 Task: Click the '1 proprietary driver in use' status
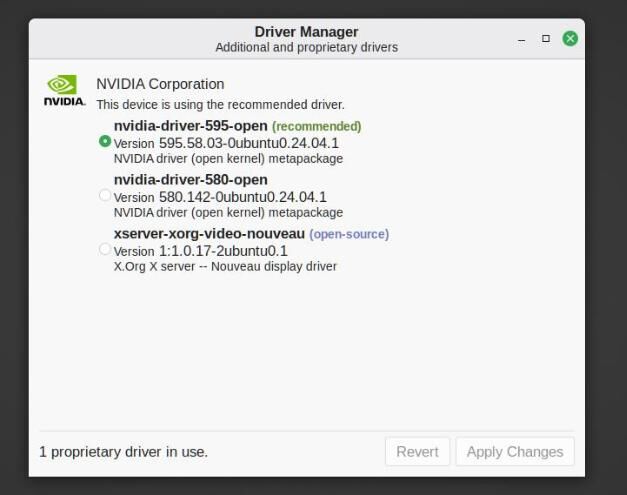tap(123, 452)
